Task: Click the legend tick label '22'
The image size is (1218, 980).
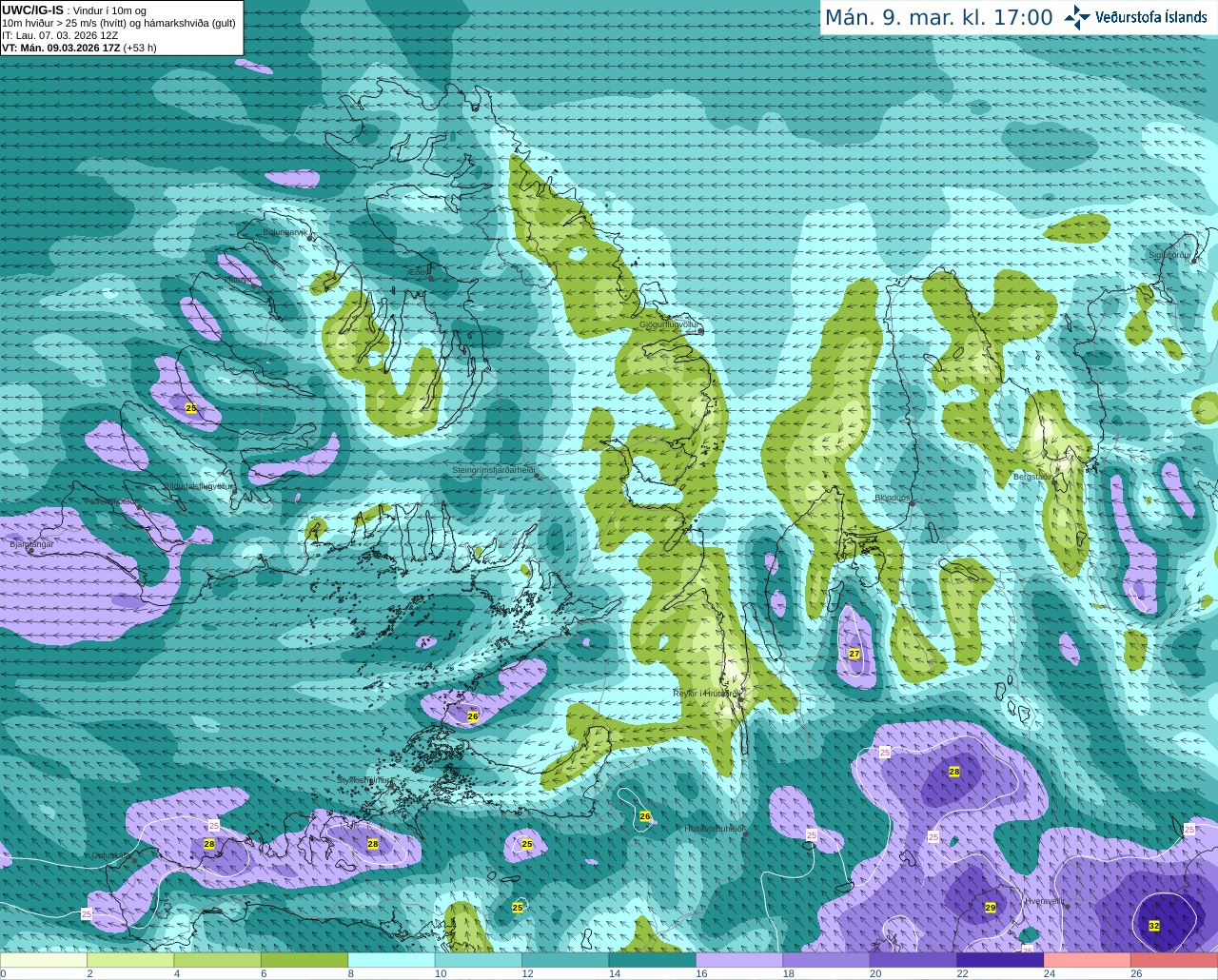Action: click(x=963, y=974)
